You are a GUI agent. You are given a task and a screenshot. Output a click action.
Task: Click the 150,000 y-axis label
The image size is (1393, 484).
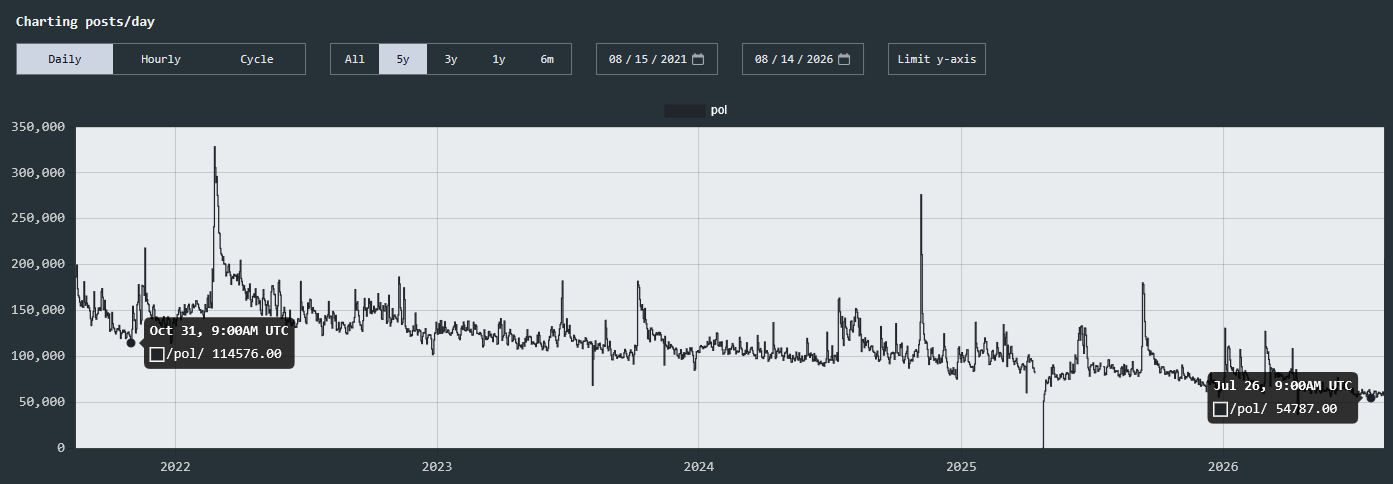click(37, 310)
